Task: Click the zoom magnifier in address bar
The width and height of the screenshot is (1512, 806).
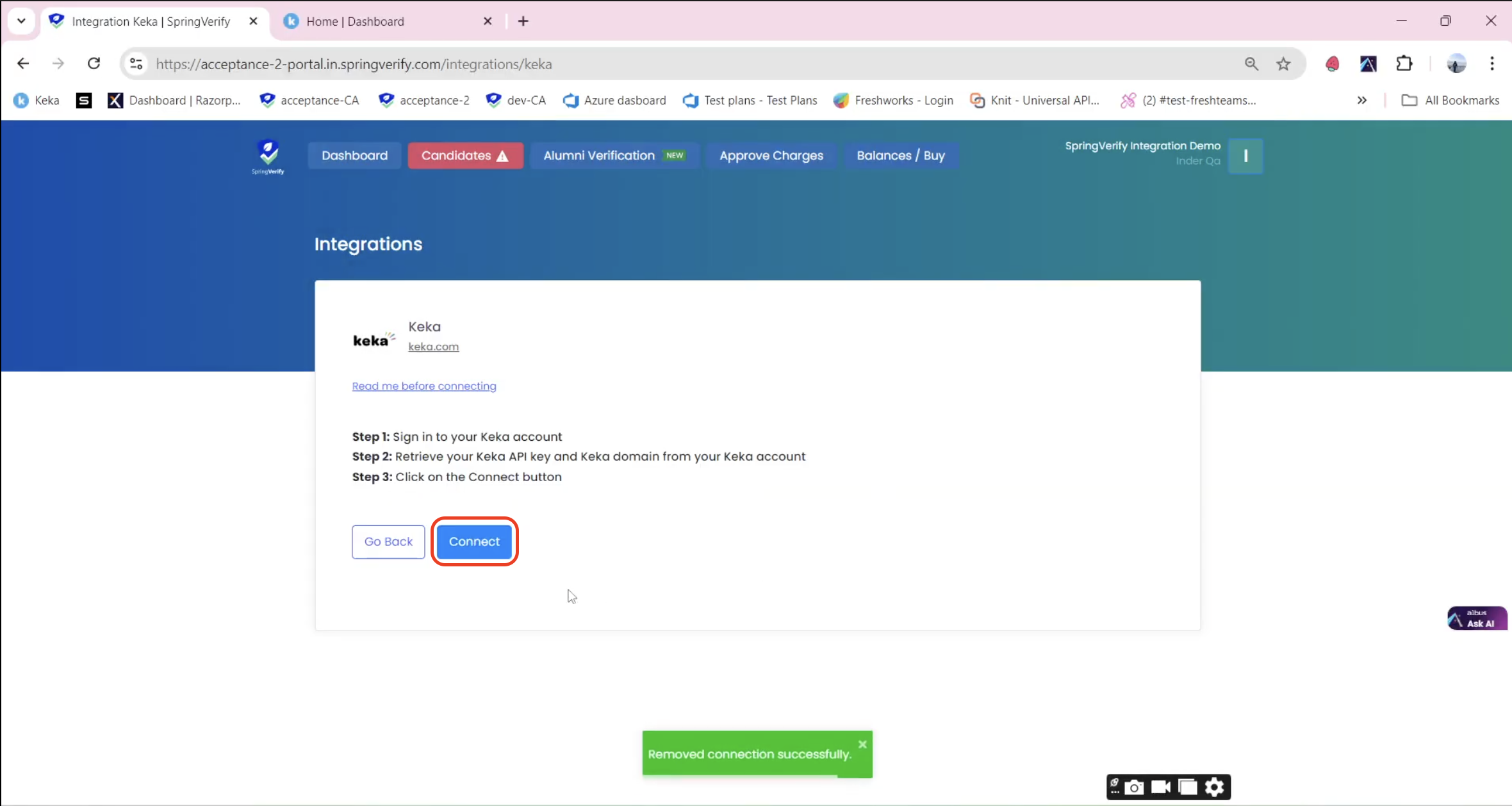Action: click(x=1251, y=63)
